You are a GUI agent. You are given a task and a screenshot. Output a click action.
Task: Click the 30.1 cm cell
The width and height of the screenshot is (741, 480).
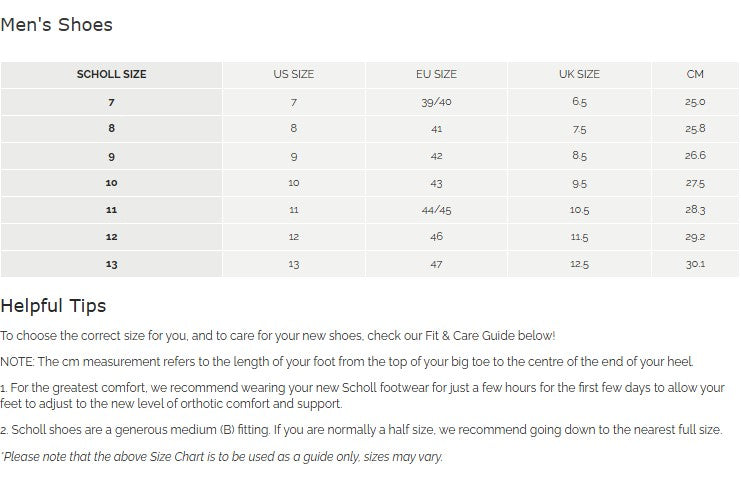(695, 264)
